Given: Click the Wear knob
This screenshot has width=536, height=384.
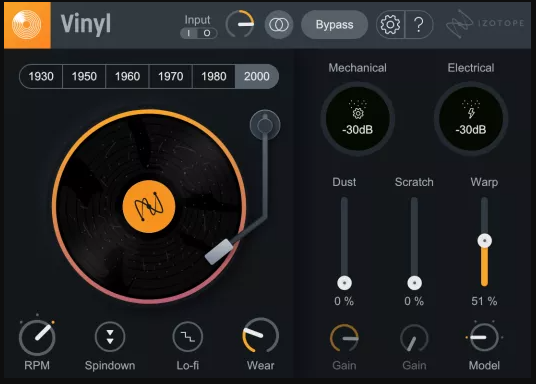Looking at the screenshot, I should tap(260, 335).
